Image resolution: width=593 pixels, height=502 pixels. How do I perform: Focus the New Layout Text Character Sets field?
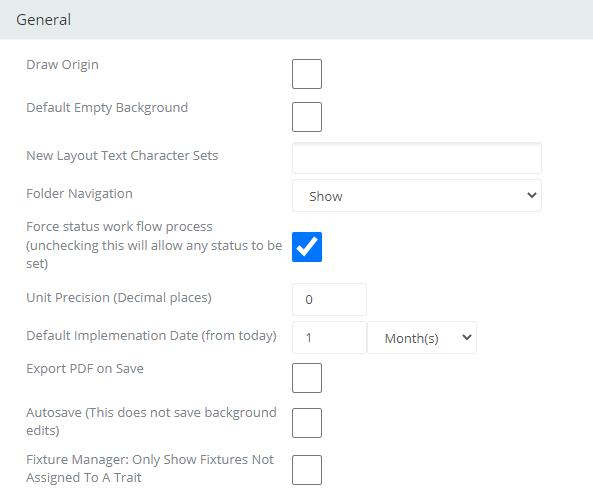pos(417,158)
